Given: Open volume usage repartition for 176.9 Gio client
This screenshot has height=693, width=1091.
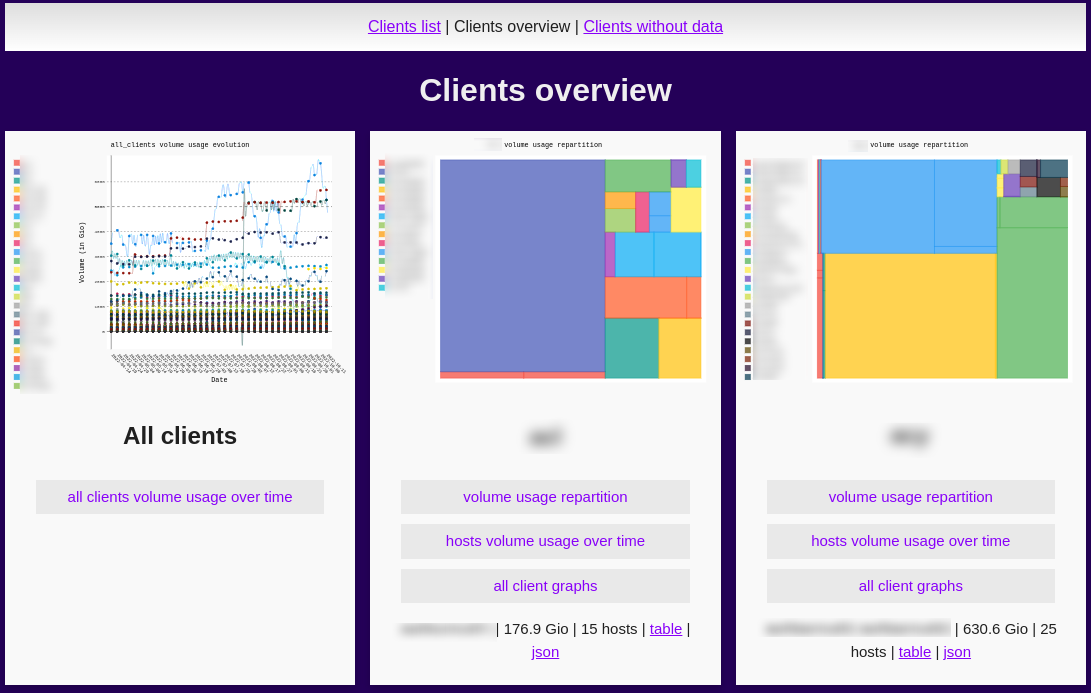Looking at the screenshot, I should coord(546,497).
